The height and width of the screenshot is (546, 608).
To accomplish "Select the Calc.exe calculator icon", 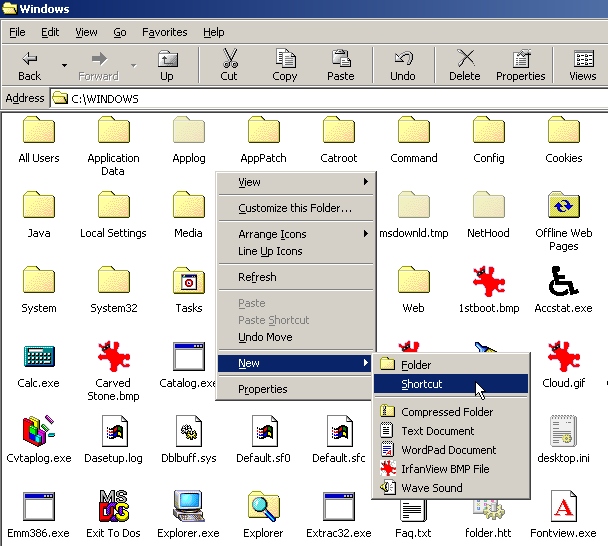I will [39, 356].
